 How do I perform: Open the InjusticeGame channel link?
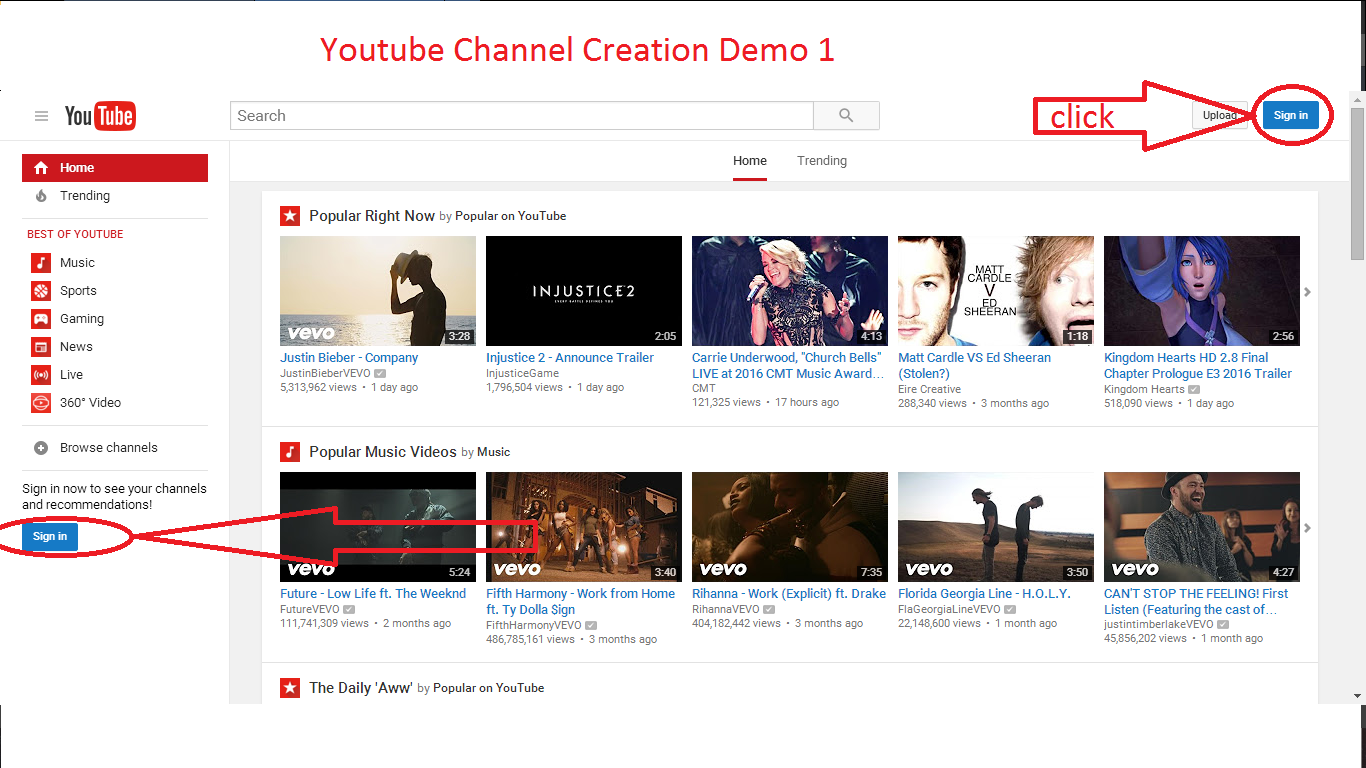pyautogui.click(x=522, y=373)
